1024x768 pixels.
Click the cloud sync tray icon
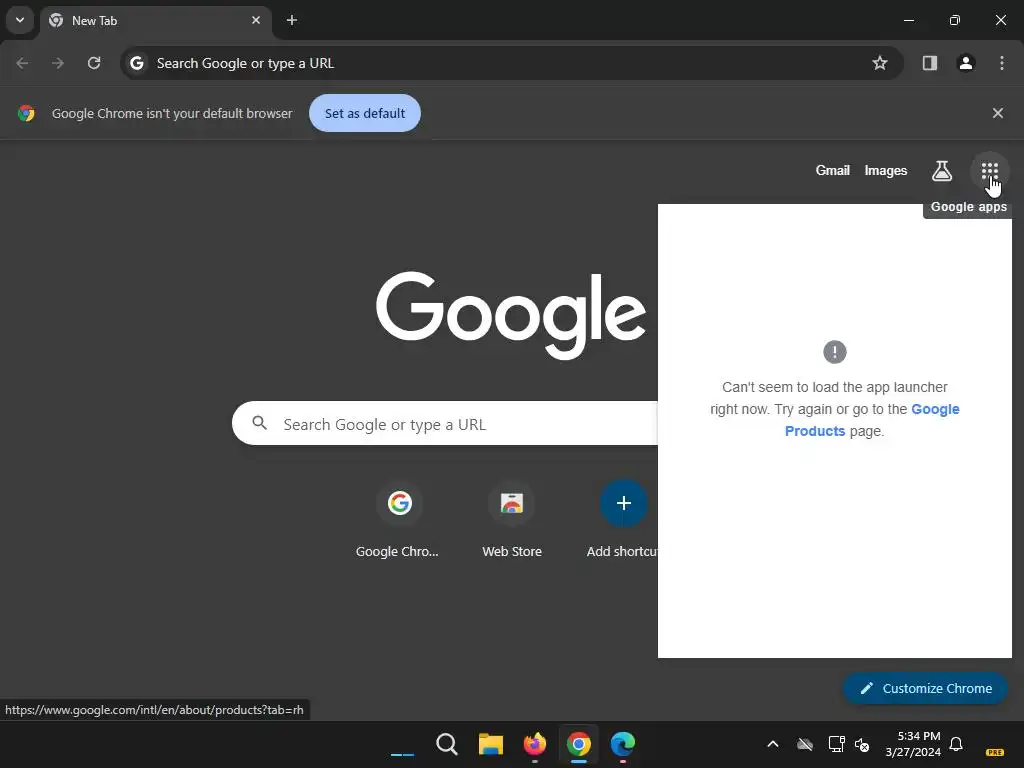805,744
